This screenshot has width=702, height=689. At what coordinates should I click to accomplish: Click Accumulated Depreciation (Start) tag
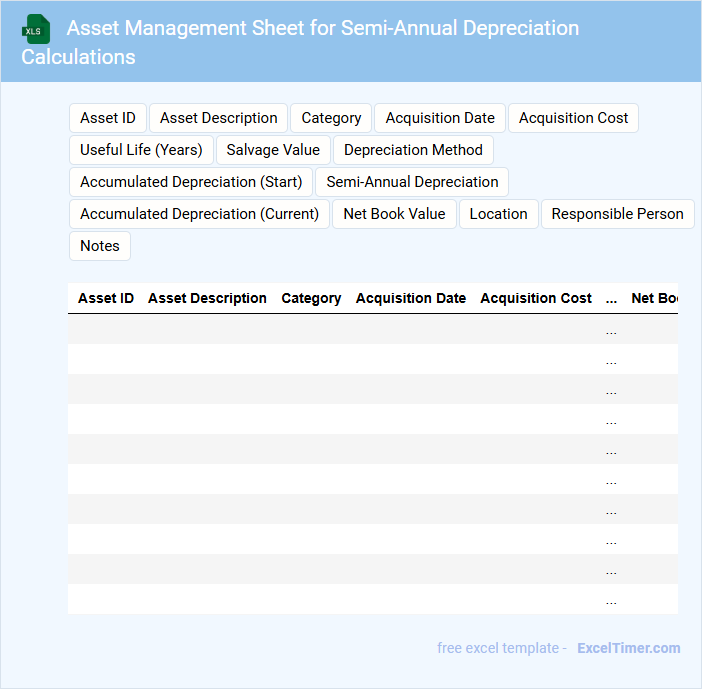[x=191, y=182]
